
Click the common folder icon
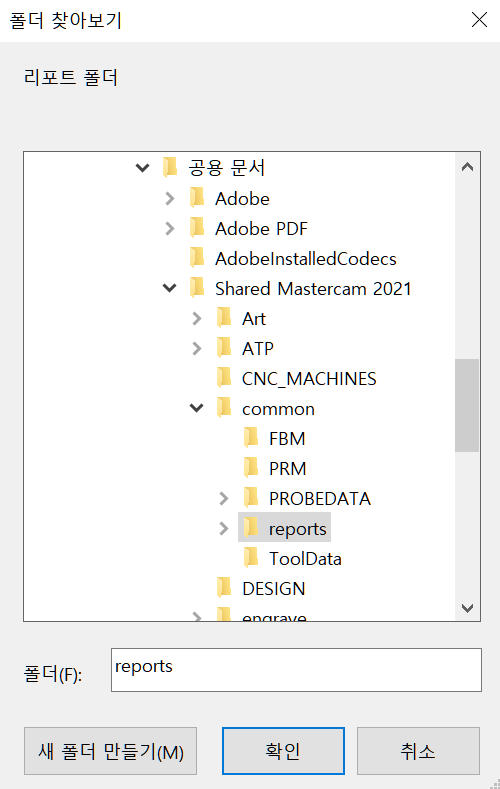pyautogui.click(x=224, y=407)
